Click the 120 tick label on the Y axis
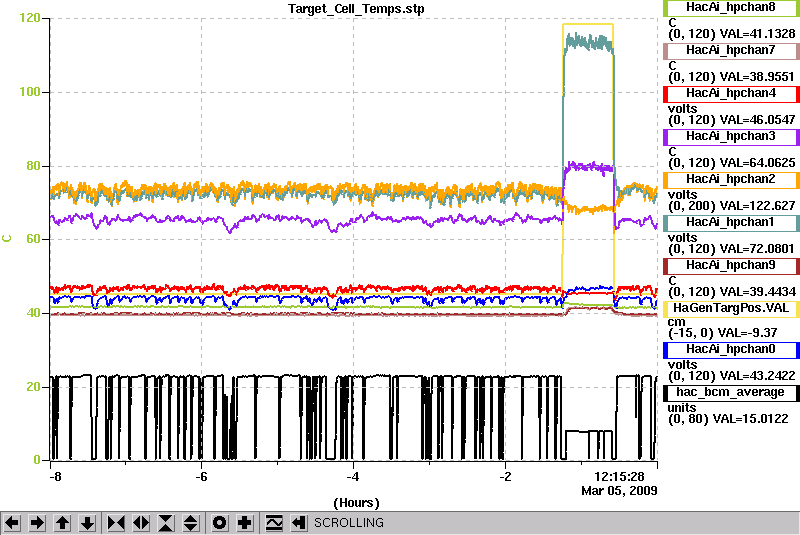Viewport: 800px width, 535px height. click(30, 18)
